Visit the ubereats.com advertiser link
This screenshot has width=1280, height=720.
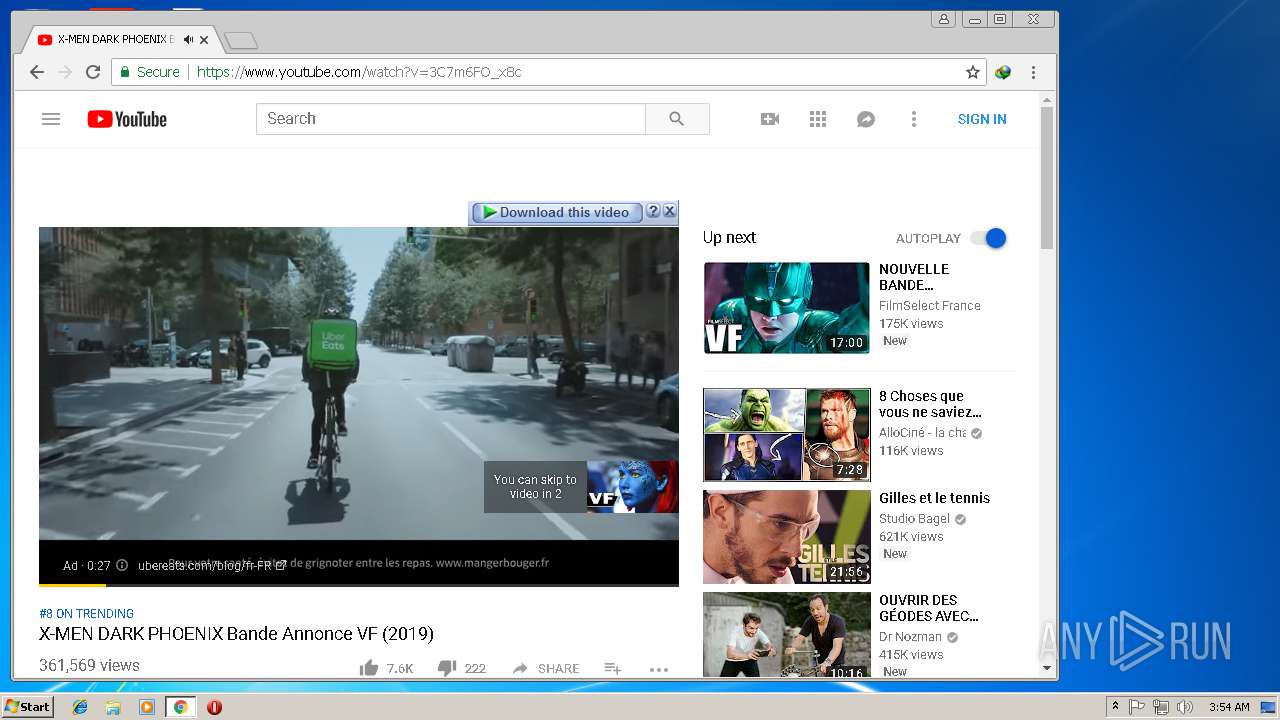coord(212,565)
